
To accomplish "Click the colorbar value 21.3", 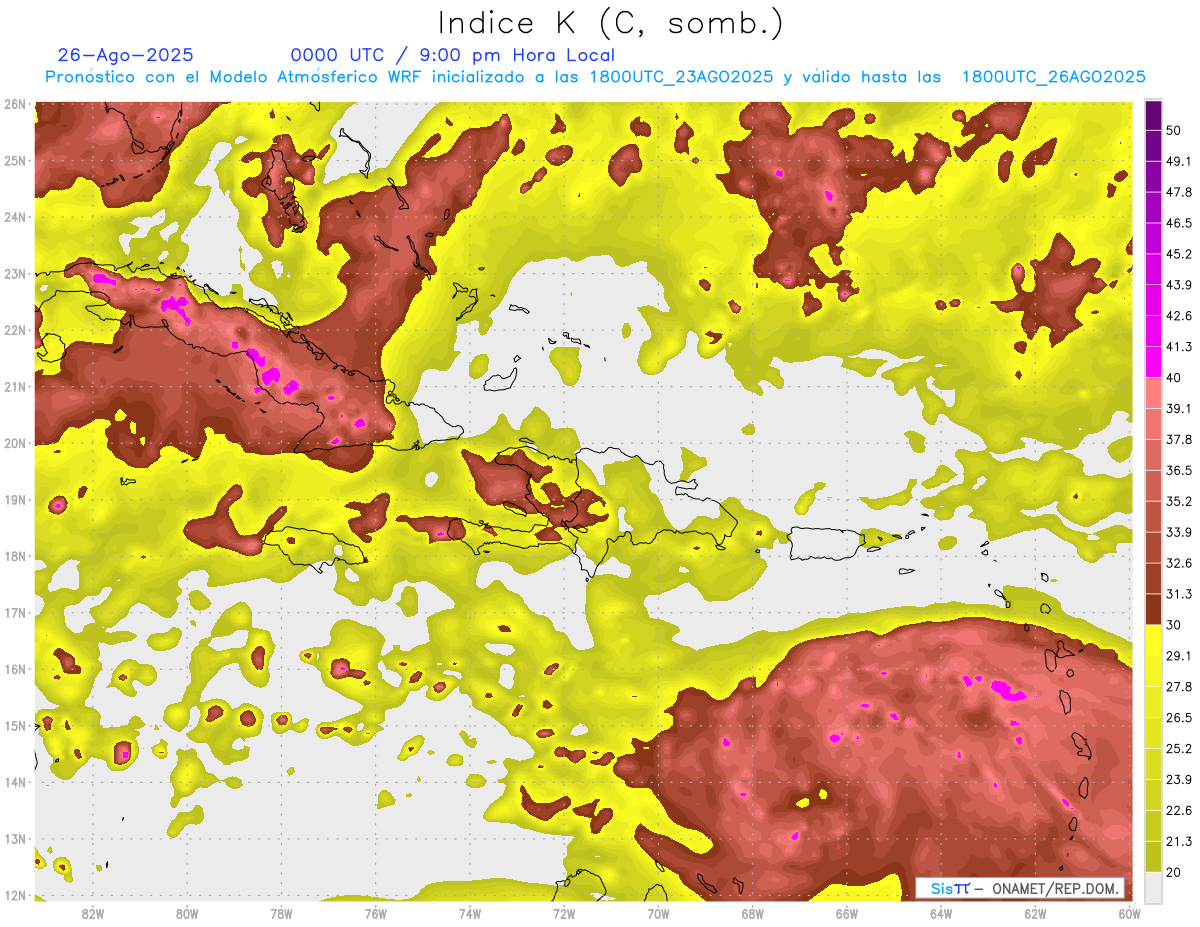I will [1179, 842].
